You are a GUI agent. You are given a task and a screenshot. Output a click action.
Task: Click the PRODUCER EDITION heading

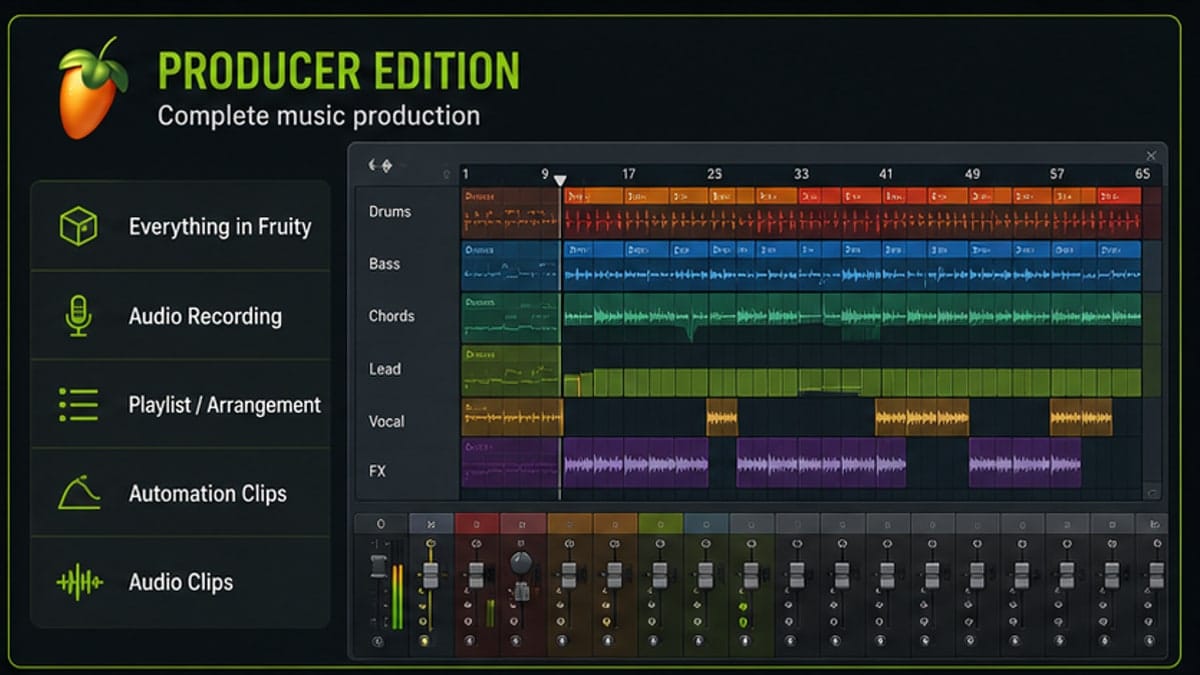pyautogui.click(x=339, y=71)
